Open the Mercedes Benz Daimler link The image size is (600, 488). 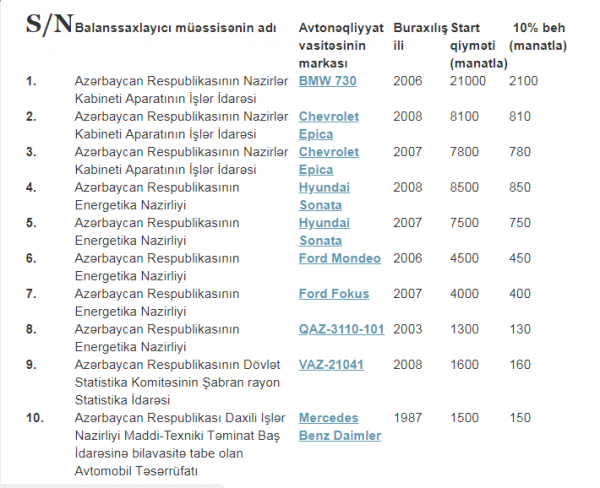tap(340, 427)
